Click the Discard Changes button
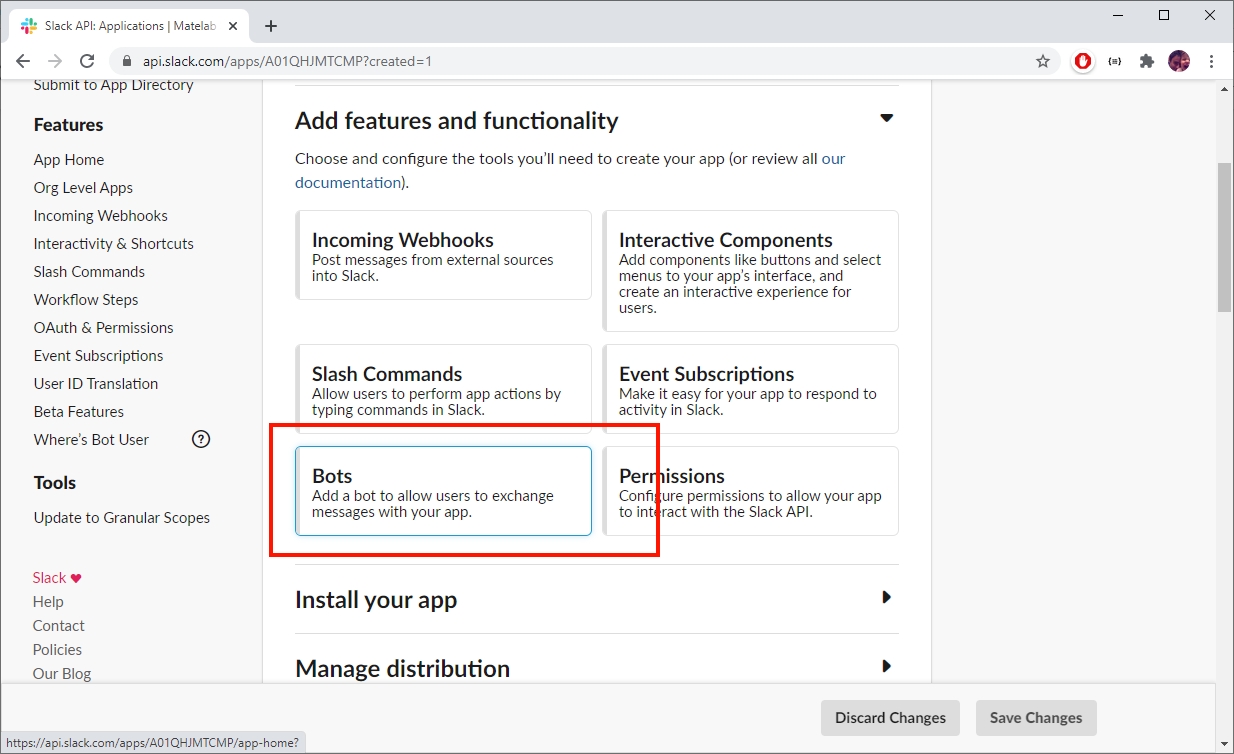This screenshot has width=1234, height=754. [890, 717]
